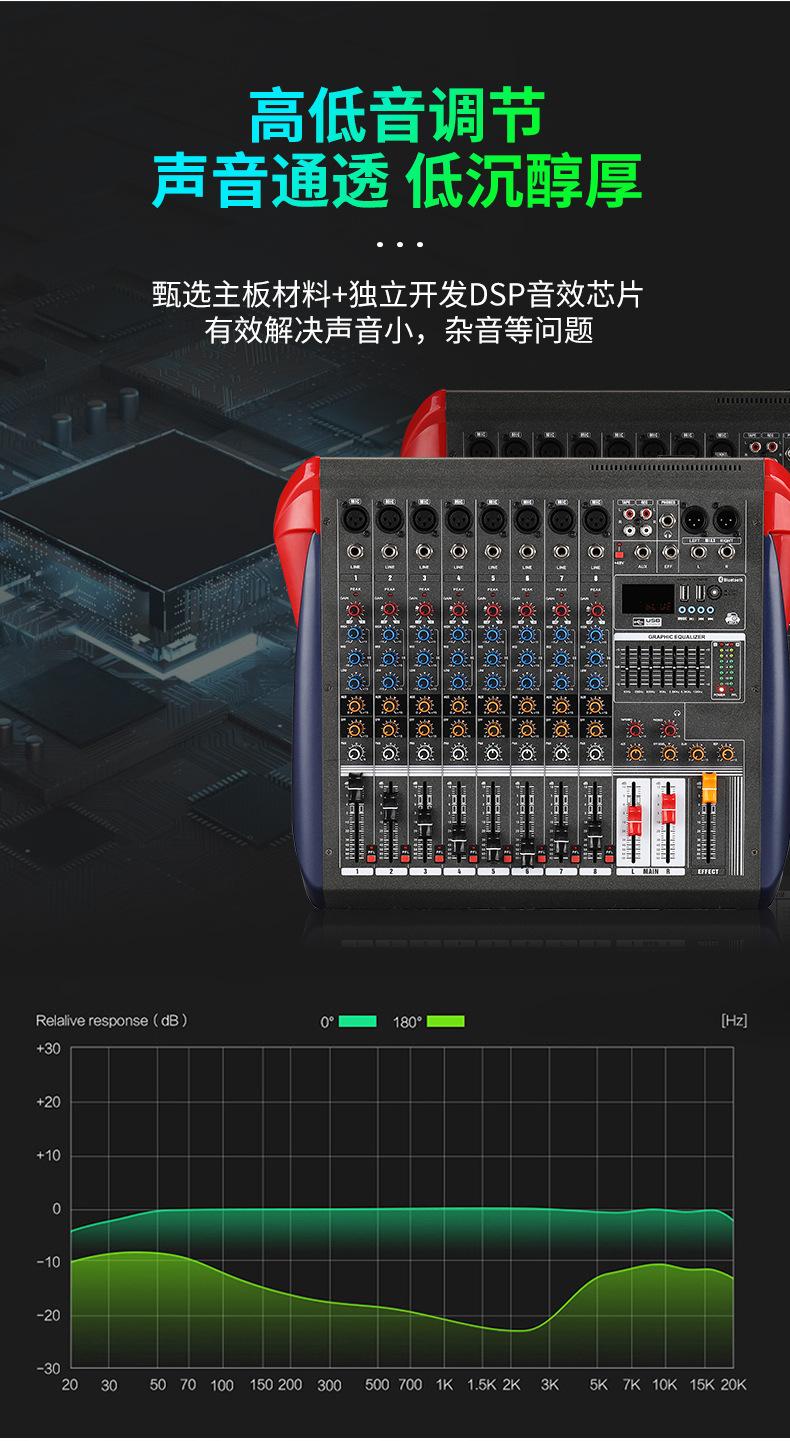
Task: Click the orange EFFECT fader
Action: (709, 788)
